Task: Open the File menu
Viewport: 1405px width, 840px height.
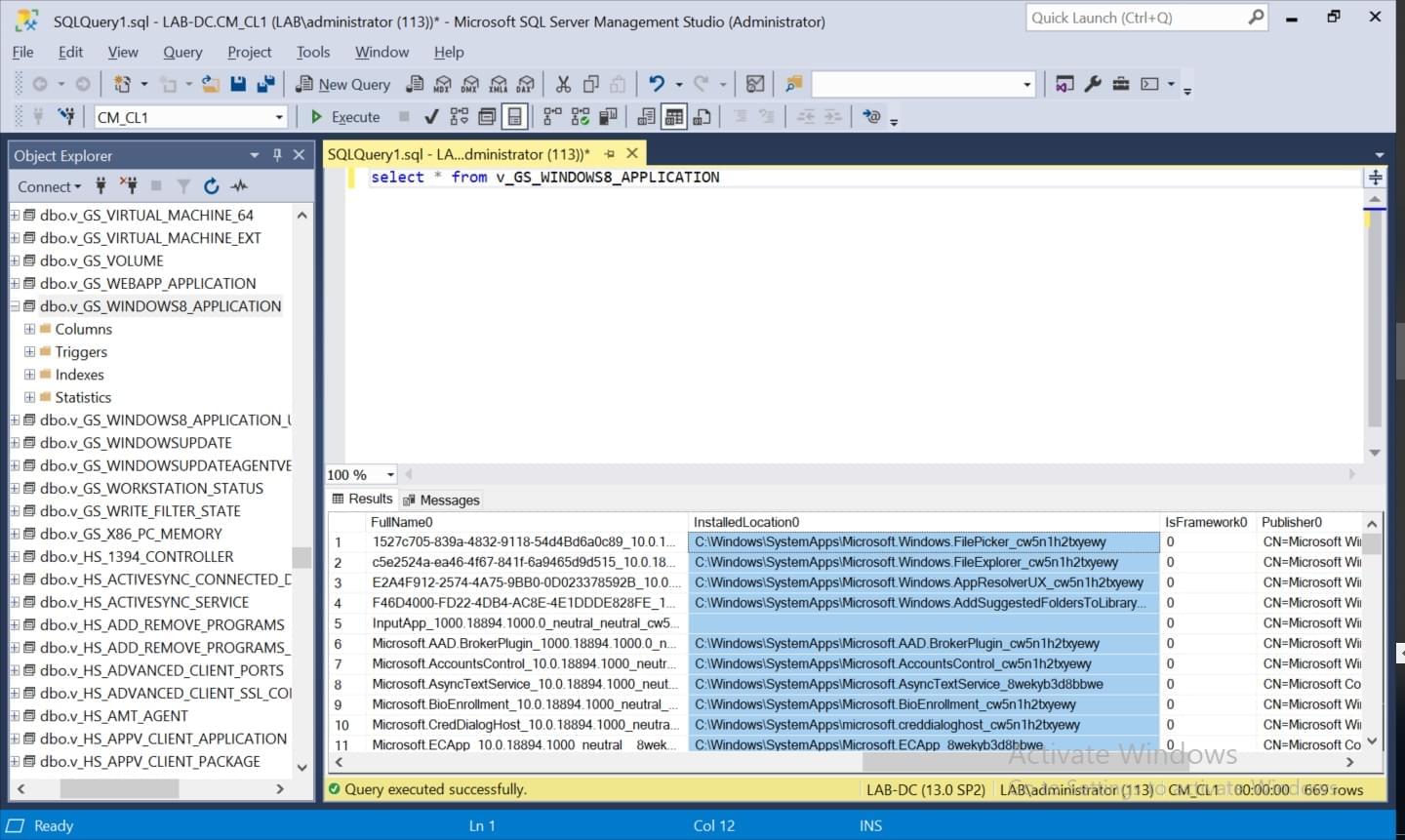Action: click(22, 52)
